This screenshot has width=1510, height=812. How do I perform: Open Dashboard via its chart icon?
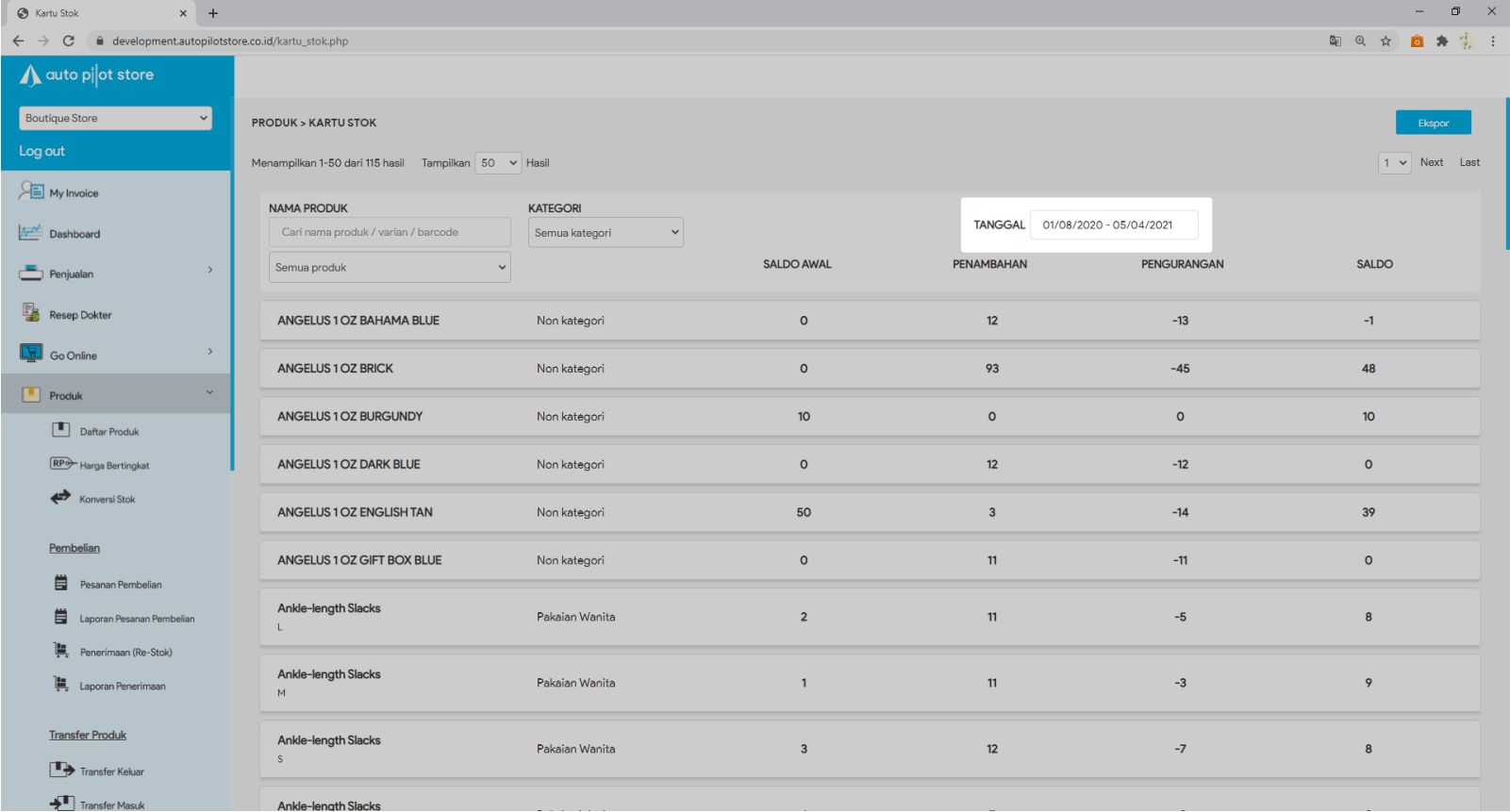click(x=30, y=232)
